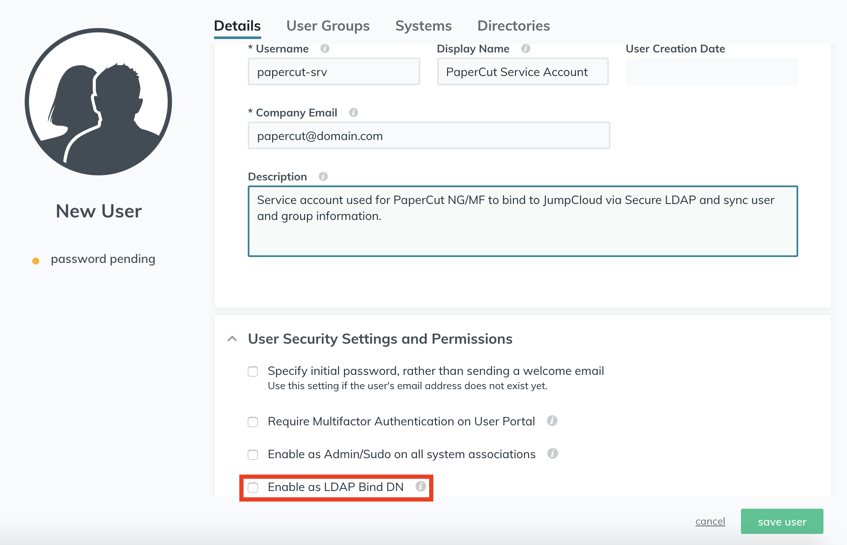Image resolution: width=847 pixels, height=545 pixels.
Task: Click the New User avatar image
Action: 98,102
